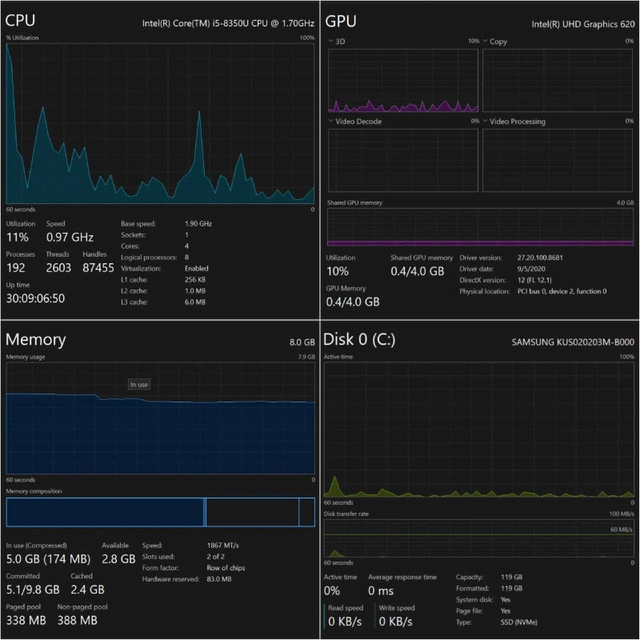Click the Disk transfer rate graph
Screen dimensions: 640x640
click(x=480, y=538)
